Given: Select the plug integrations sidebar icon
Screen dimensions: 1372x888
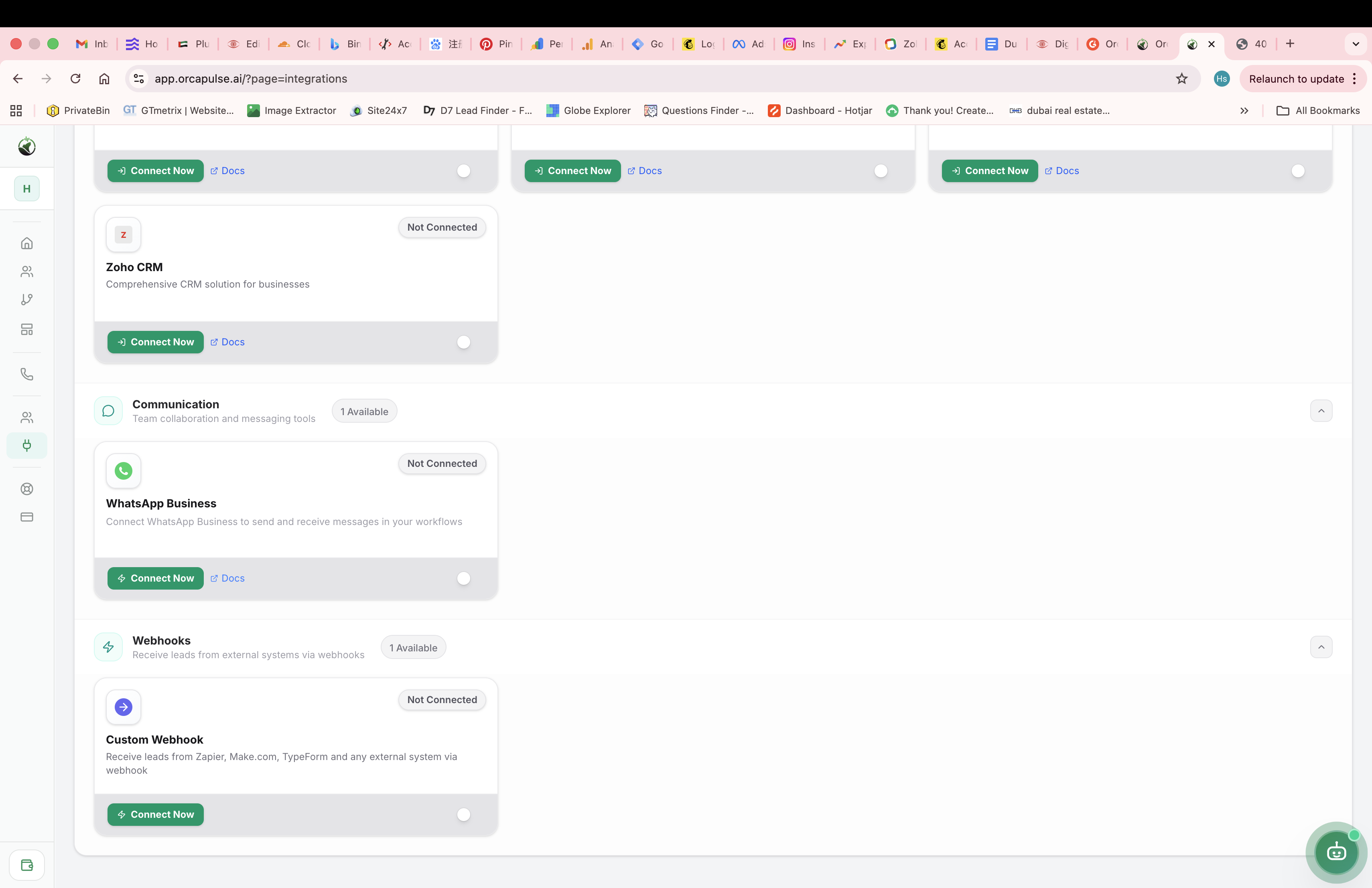Looking at the screenshot, I should pyautogui.click(x=26, y=446).
